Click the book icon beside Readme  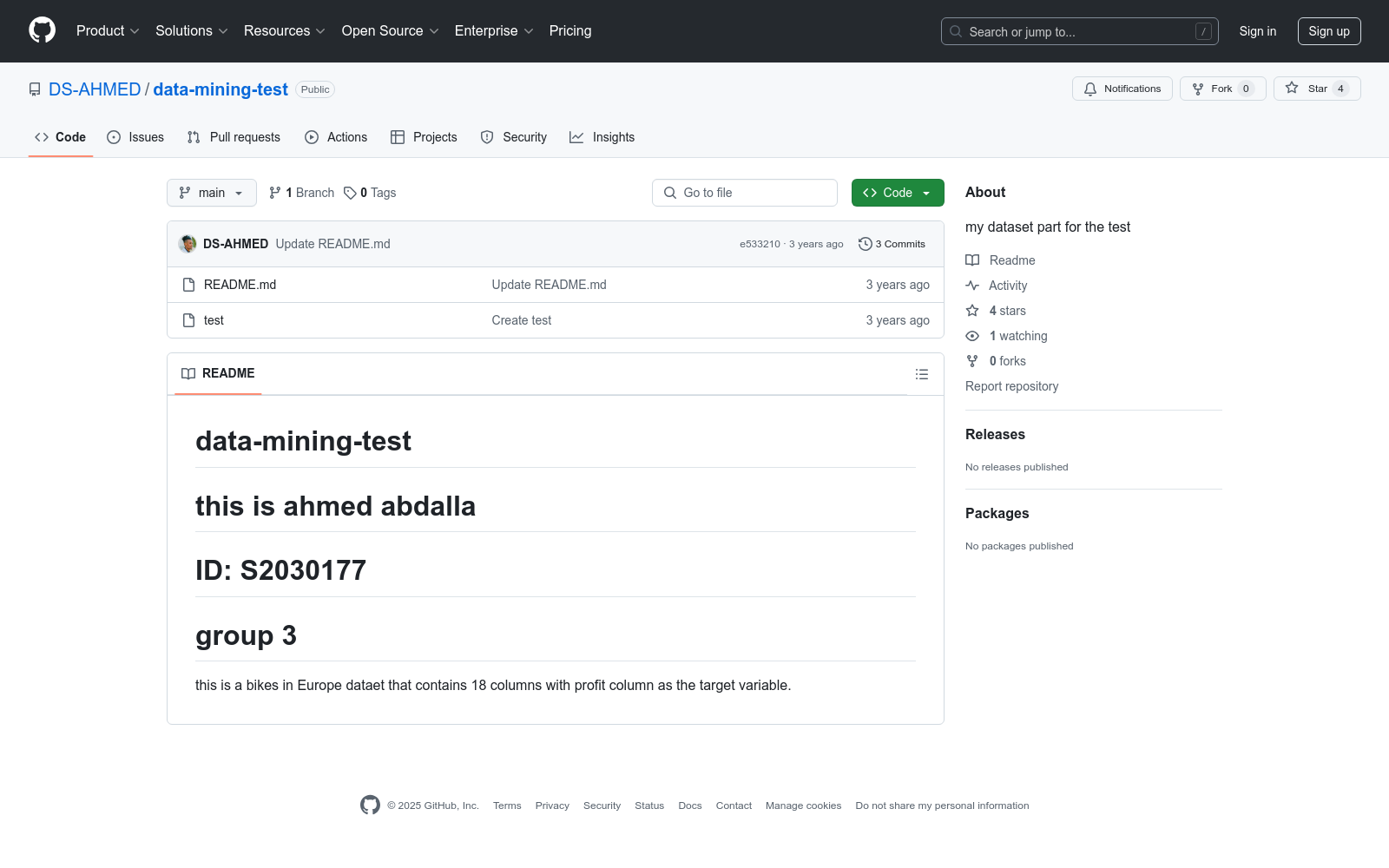pos(972,260)
